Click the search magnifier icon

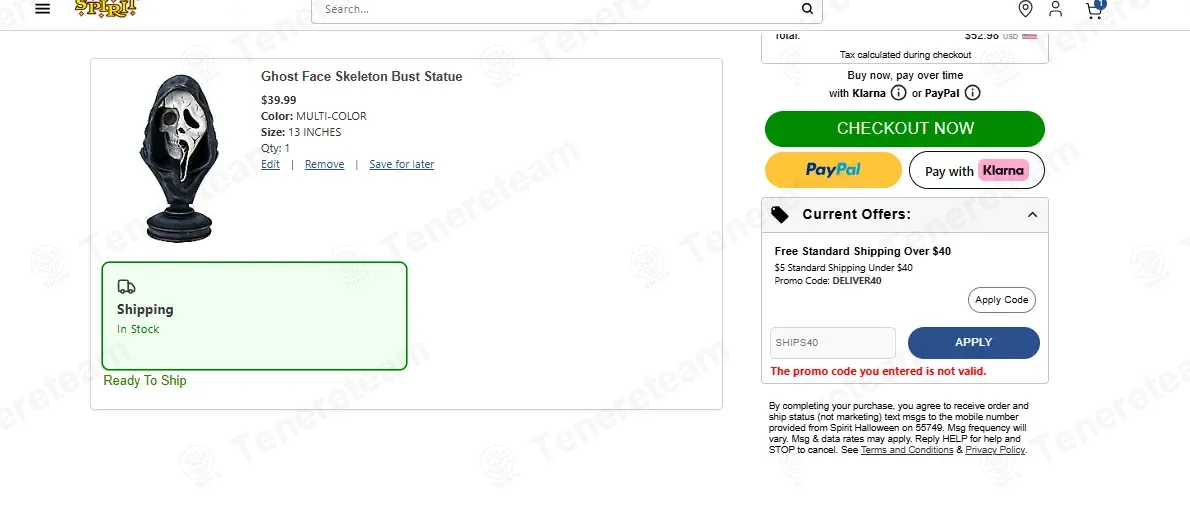pyautogui.click(x=807, y=9)
